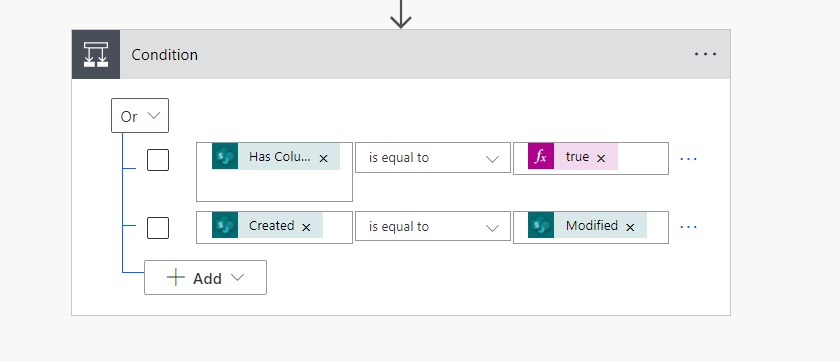
Task: Click the SharePoint icon on Created token
Action: coord(225,225)
